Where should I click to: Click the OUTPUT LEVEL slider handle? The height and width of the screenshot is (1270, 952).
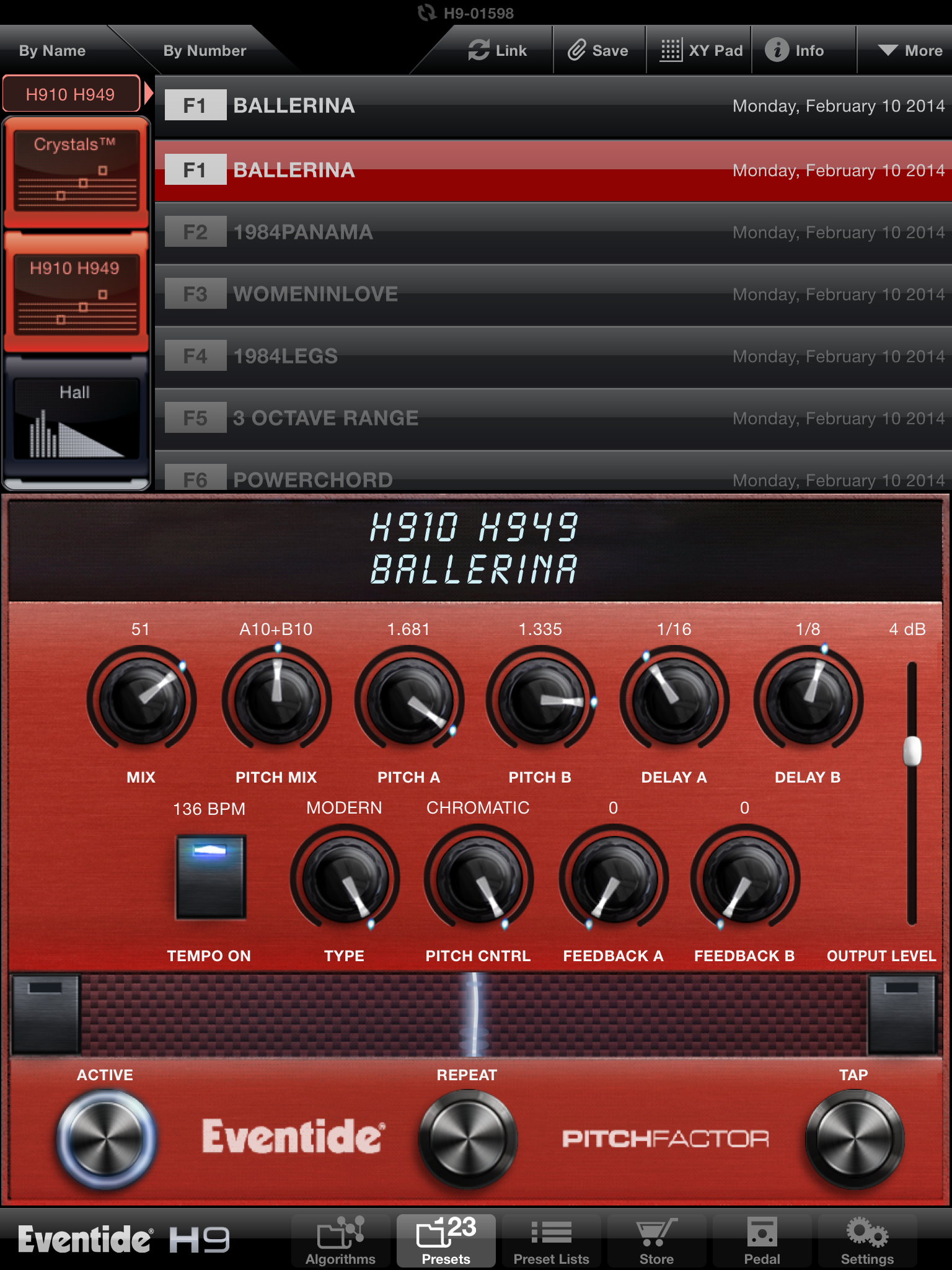tap(912, 751)
